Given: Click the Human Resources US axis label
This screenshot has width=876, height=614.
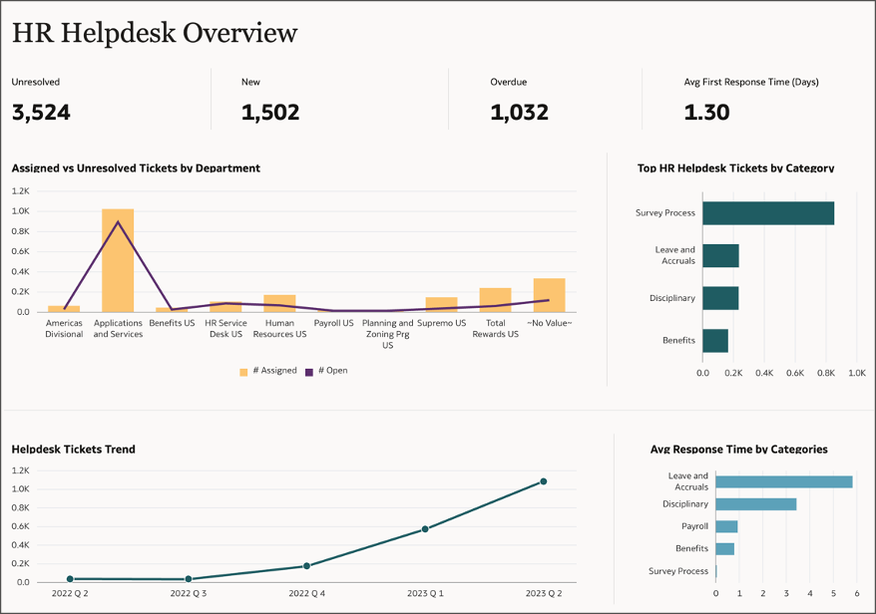Looking at the screenshot, I should [279, 329].
